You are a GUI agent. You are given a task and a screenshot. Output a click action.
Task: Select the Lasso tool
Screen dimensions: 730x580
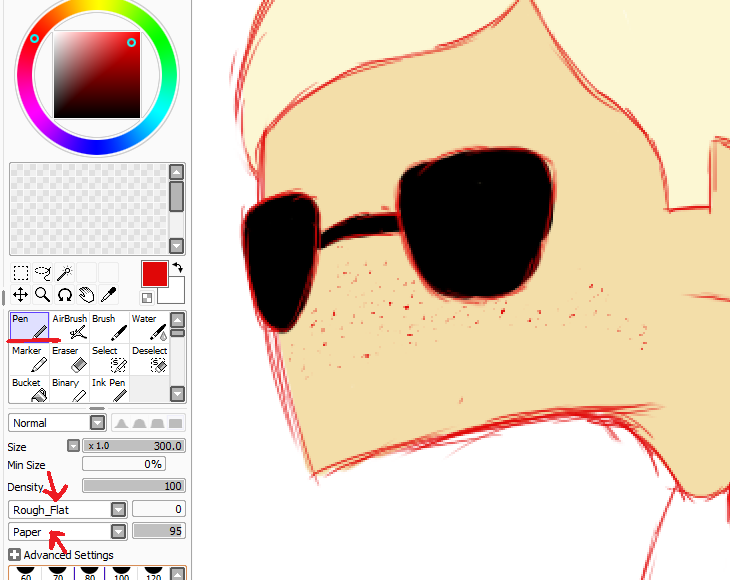[43, 273]
